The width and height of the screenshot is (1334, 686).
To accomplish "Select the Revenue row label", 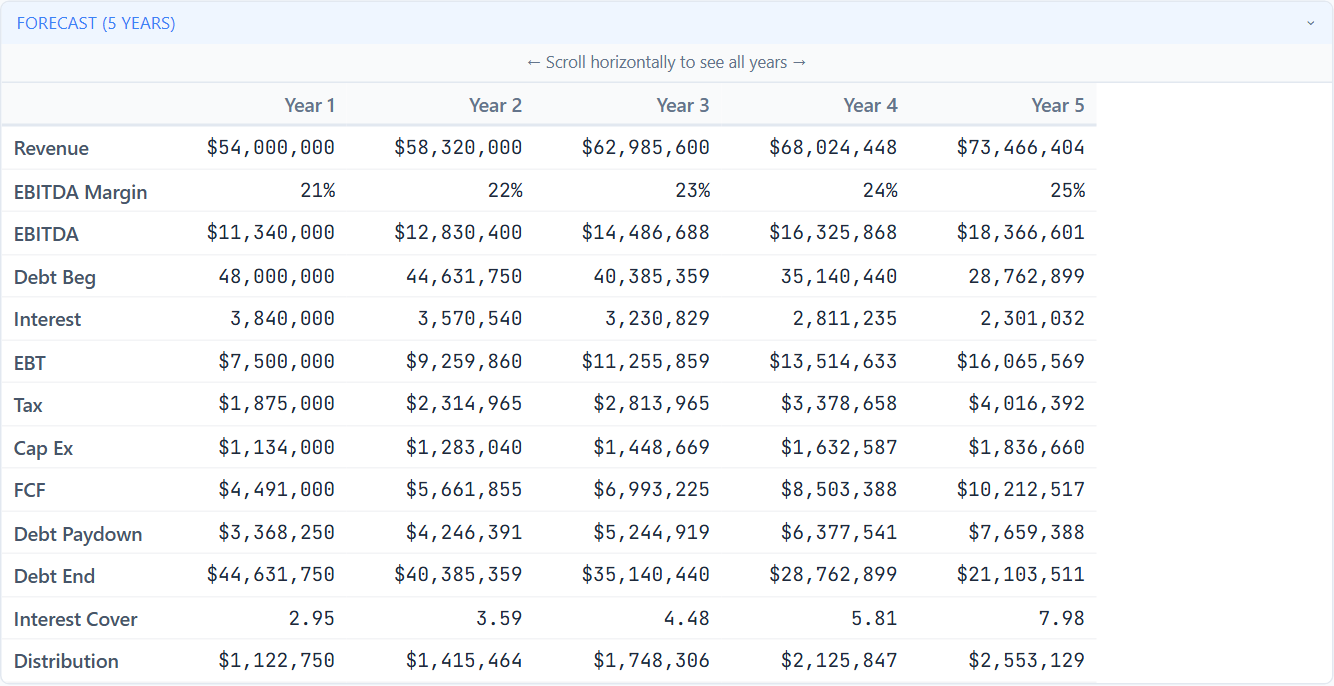I will 51,148.
